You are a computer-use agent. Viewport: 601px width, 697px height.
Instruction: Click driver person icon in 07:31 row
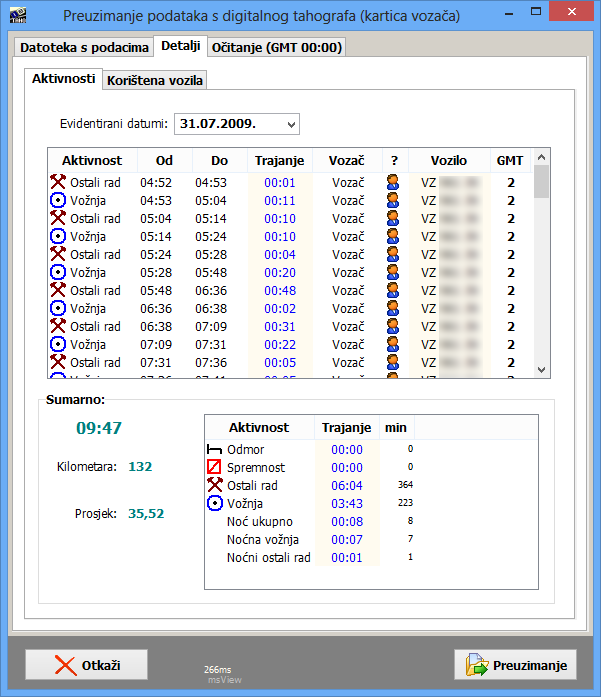point(393,362)
